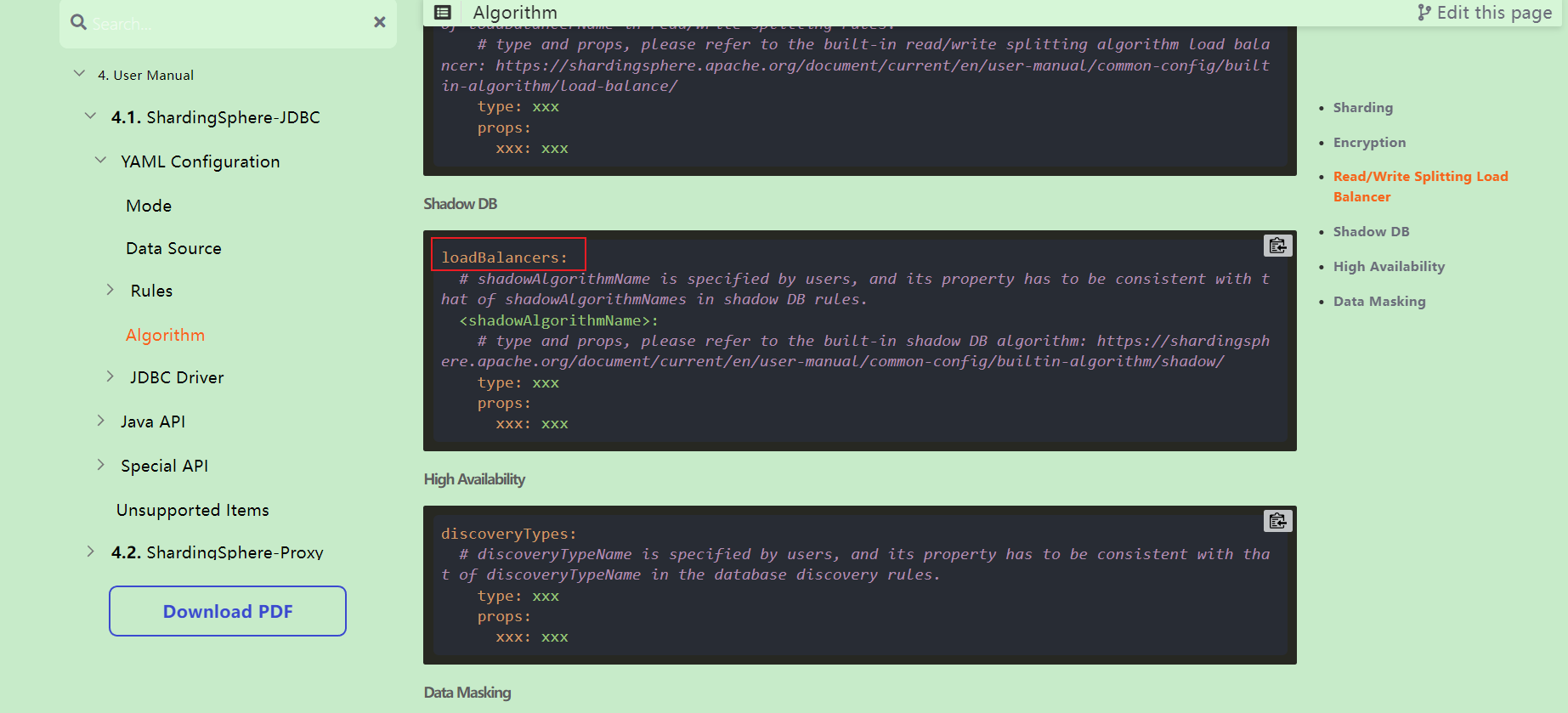Clear the search field with the X icon
The height and width of the screenshot is (713, 1568).
pos(379,22)
